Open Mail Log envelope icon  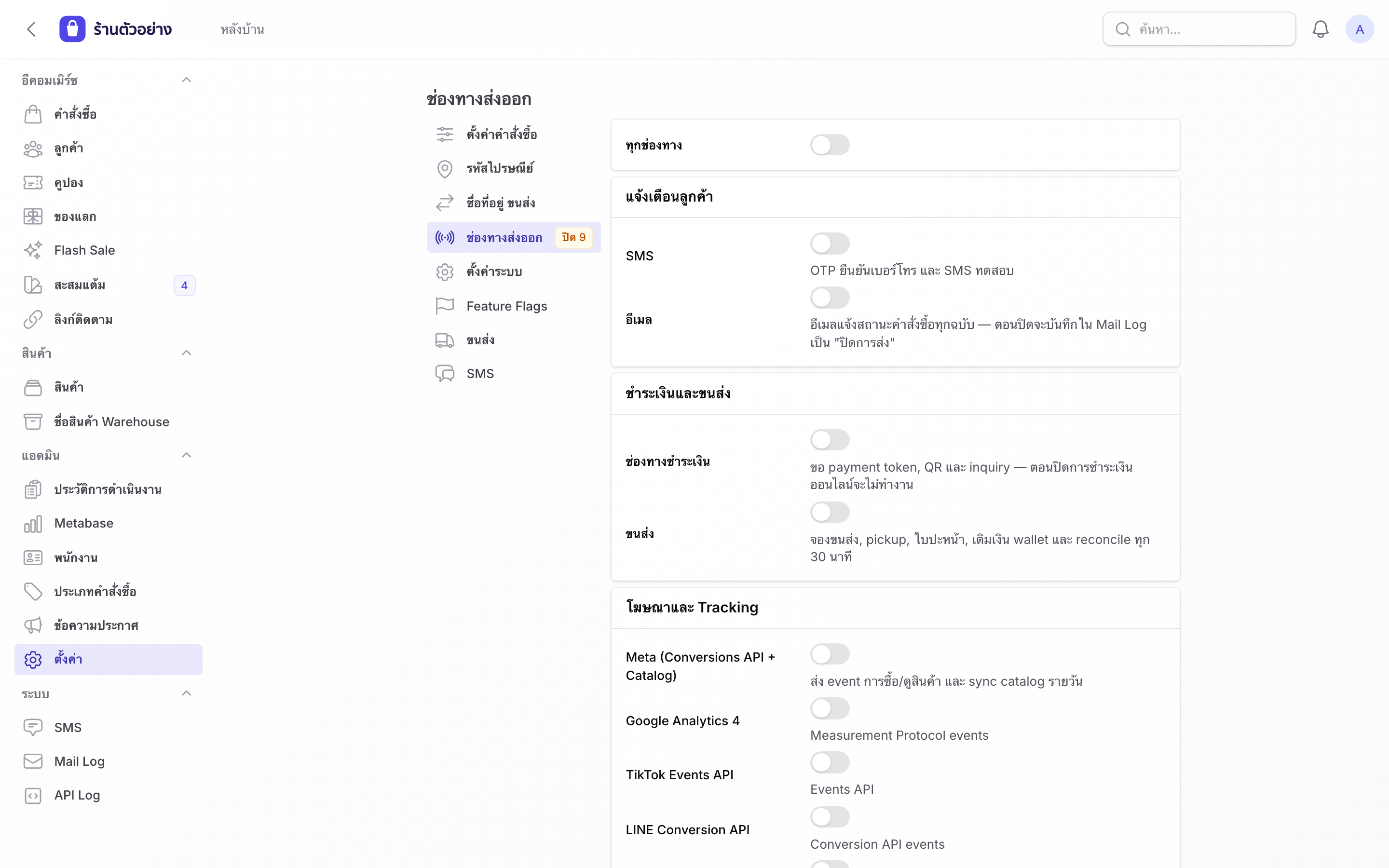pos(33,761)
